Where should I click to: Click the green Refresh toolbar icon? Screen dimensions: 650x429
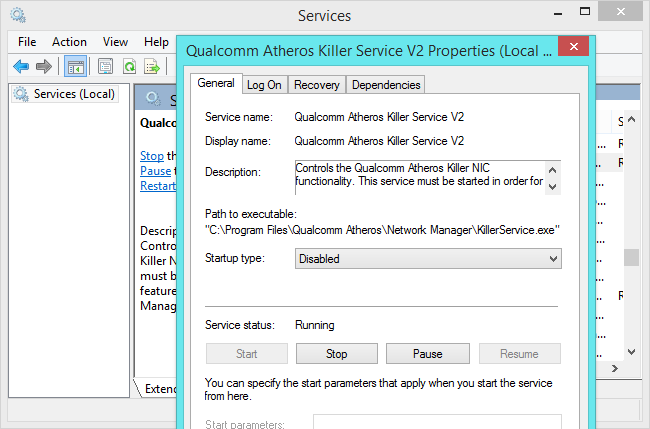coord(129,66)
